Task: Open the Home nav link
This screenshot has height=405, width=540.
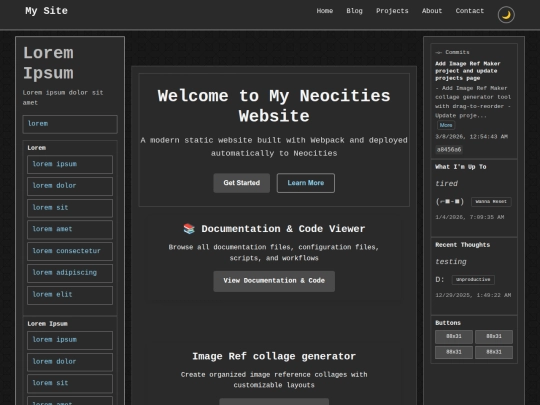Action: click(x=324, y=11)
